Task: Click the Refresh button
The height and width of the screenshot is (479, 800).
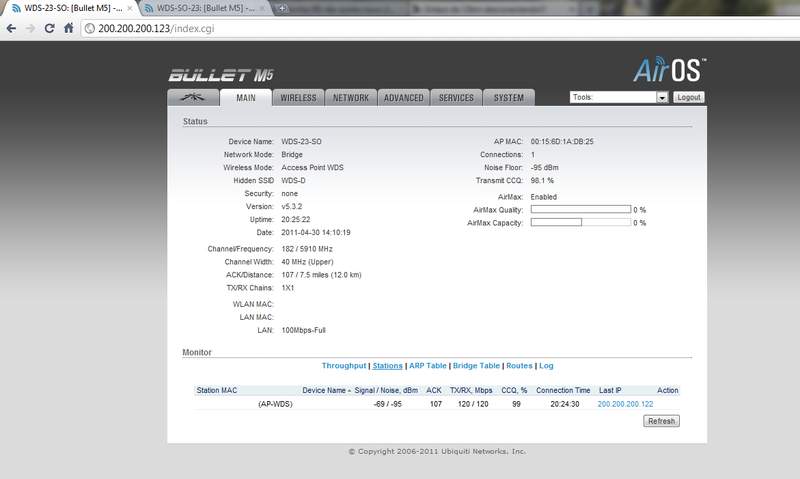Action: (x=661, y=421)
